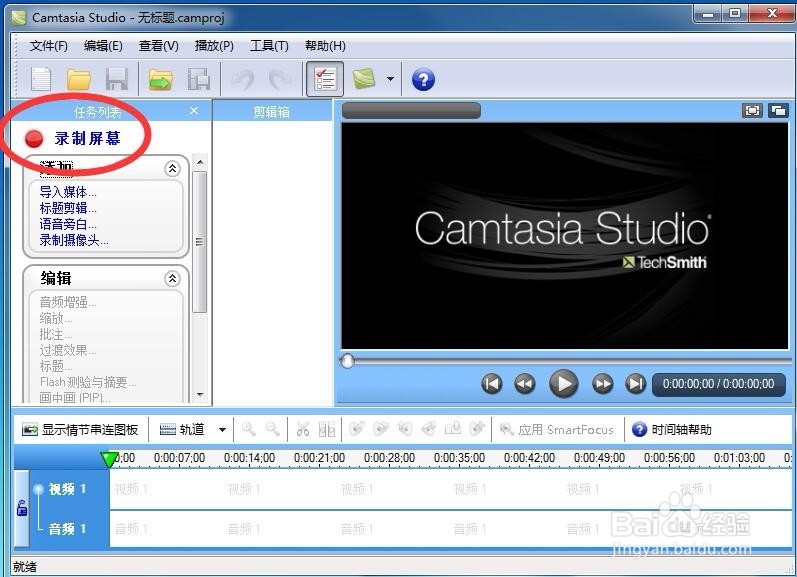This screenshot has width=797, height=577.
Task: Click the redo arrow icon
Action: tap(280, 80)
